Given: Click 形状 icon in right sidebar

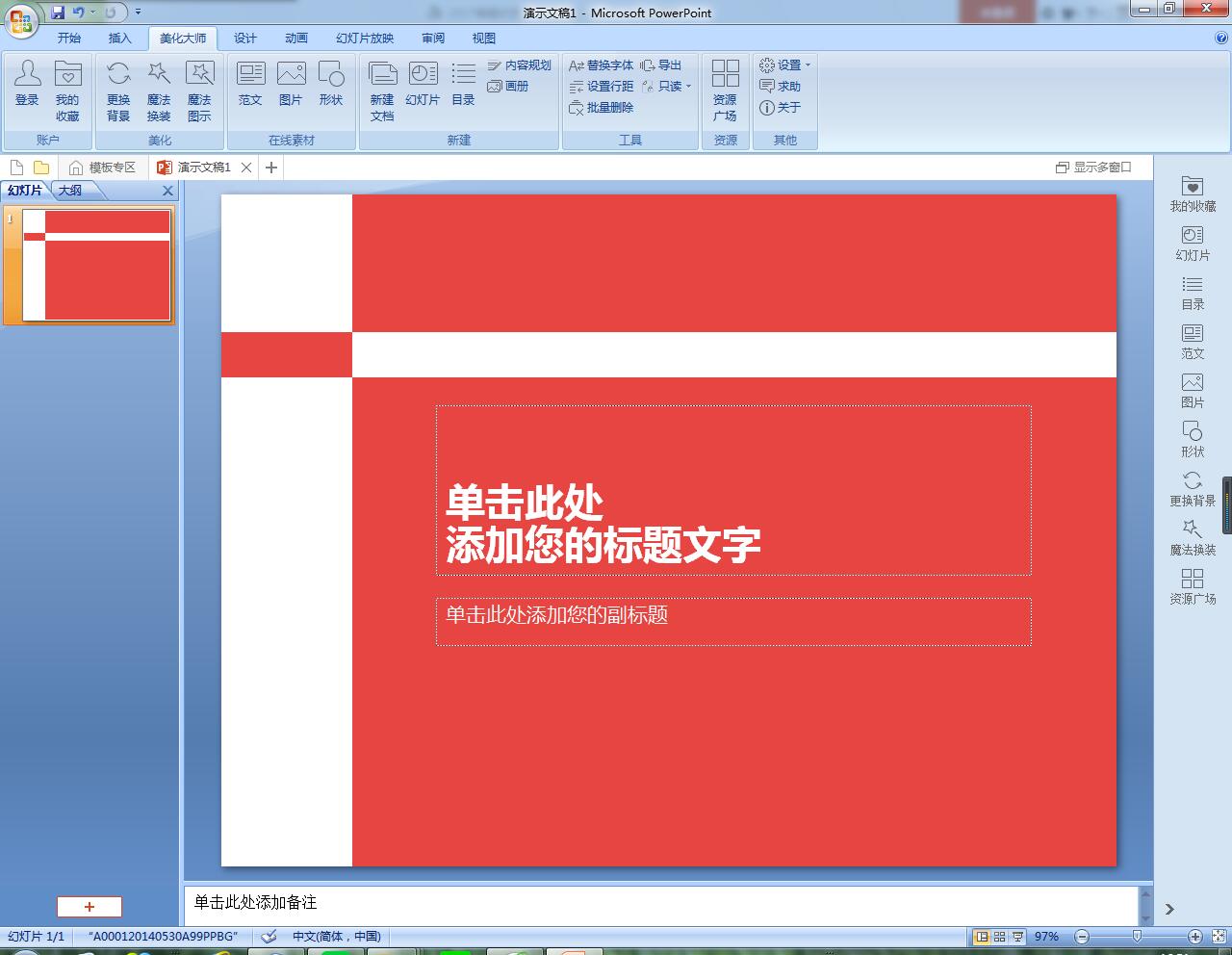Looking at the screenshot, I should [1192, 439].
